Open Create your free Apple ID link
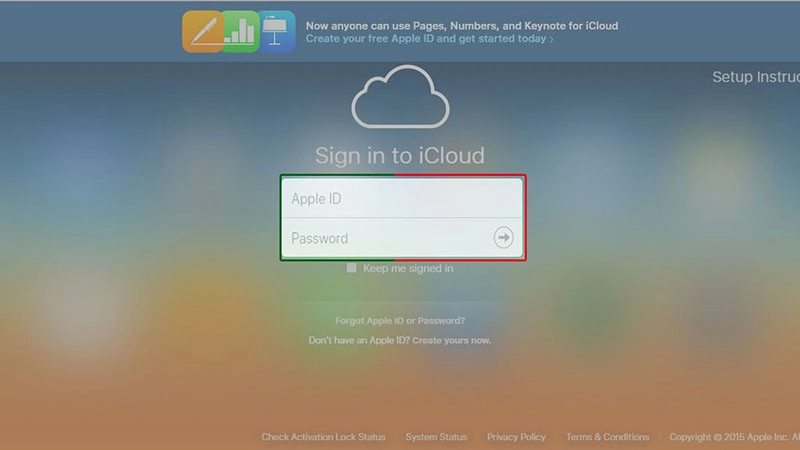This screenshot has width=800, height=450. coord(429,39)
